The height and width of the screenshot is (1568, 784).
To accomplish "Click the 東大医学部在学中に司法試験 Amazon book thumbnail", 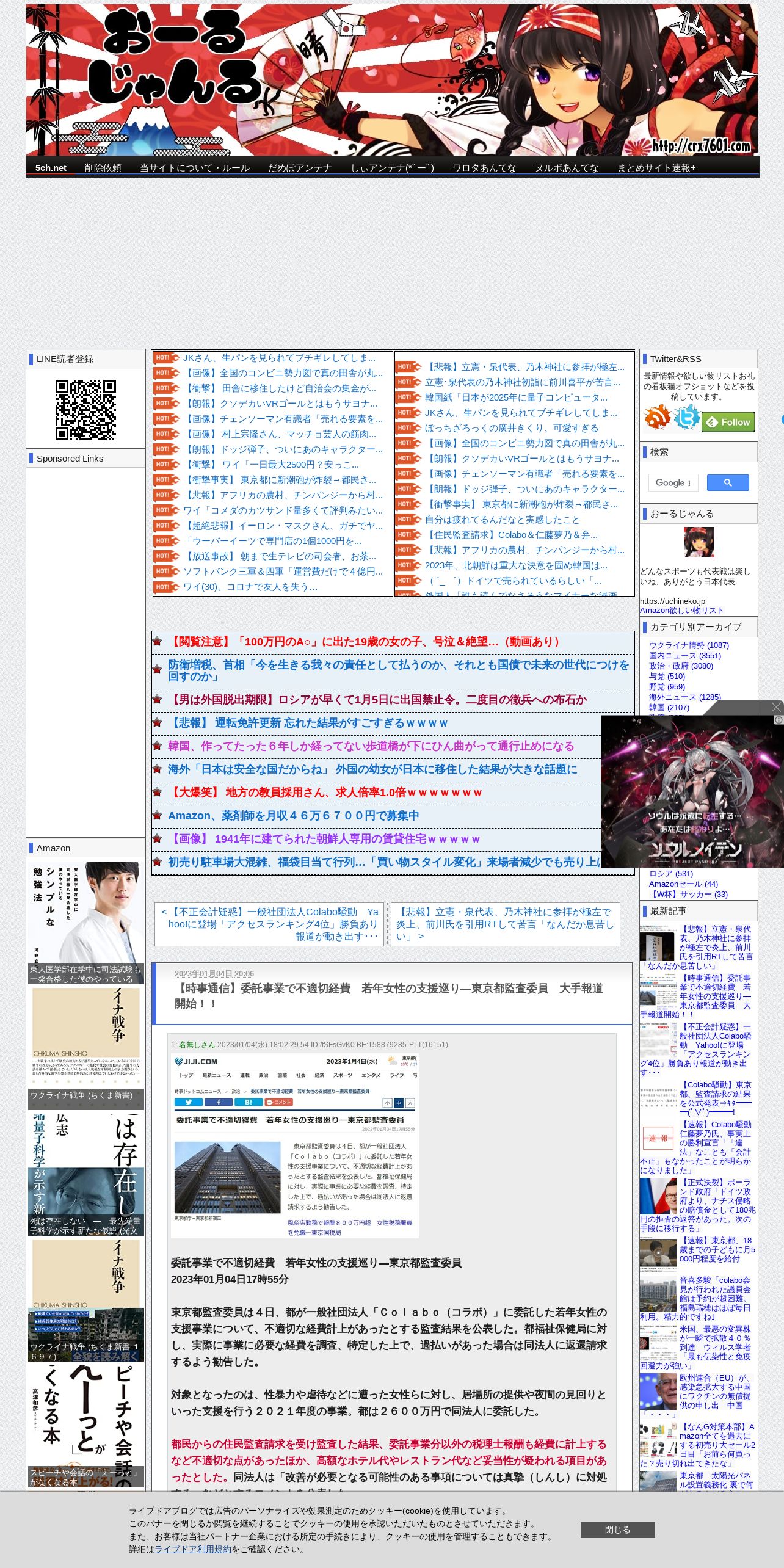I will (x=85, y=923).
